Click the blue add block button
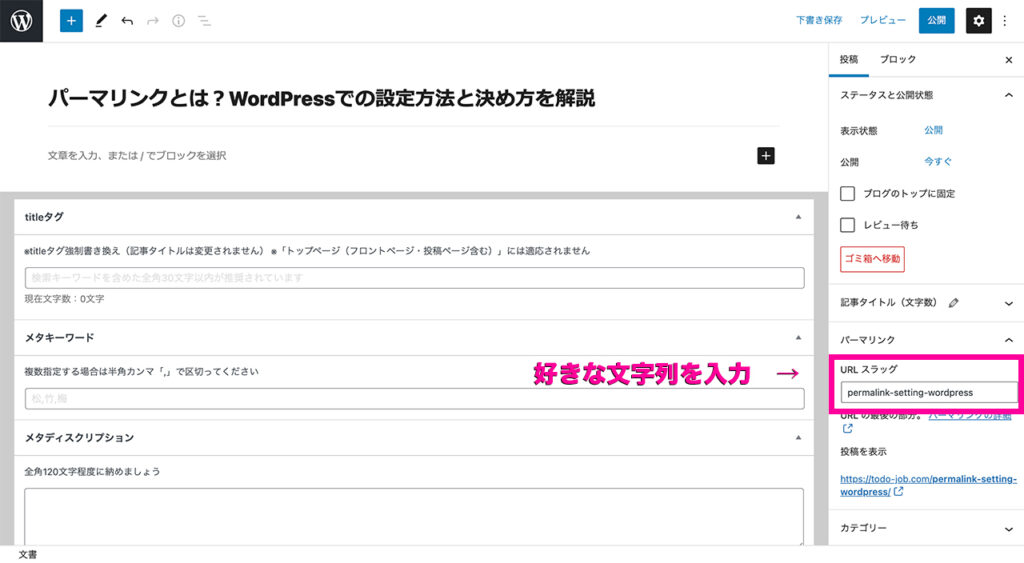 71,21
